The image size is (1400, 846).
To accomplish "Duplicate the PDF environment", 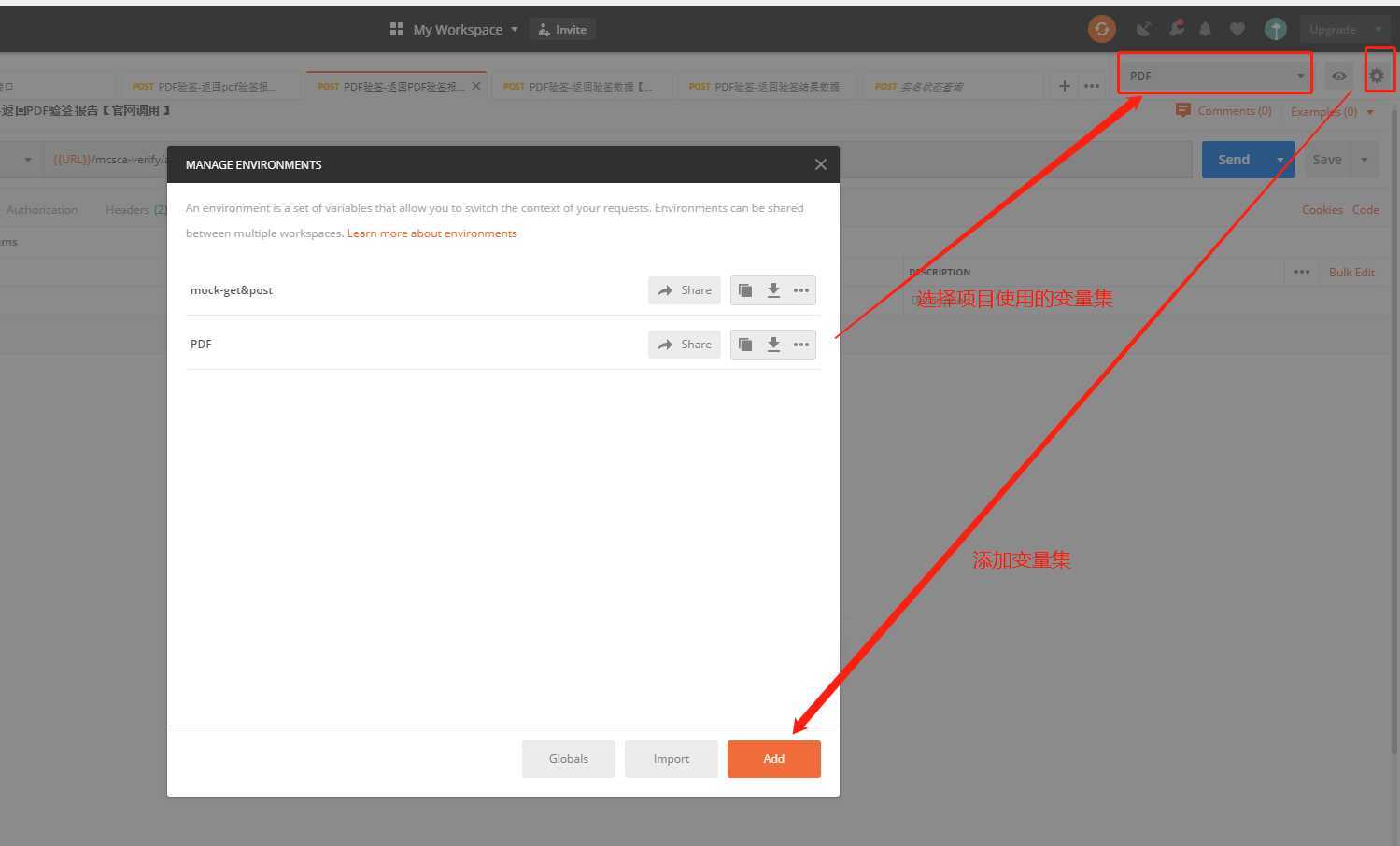I will pos(745,345).
